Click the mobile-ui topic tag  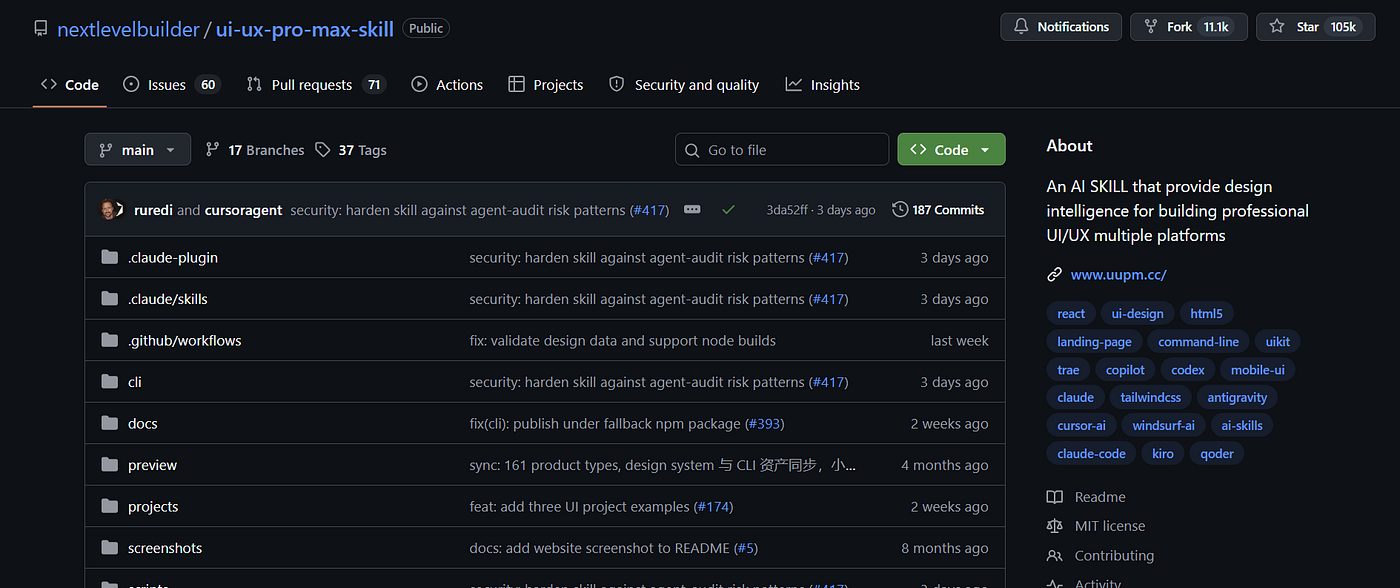click(1257, 370)
